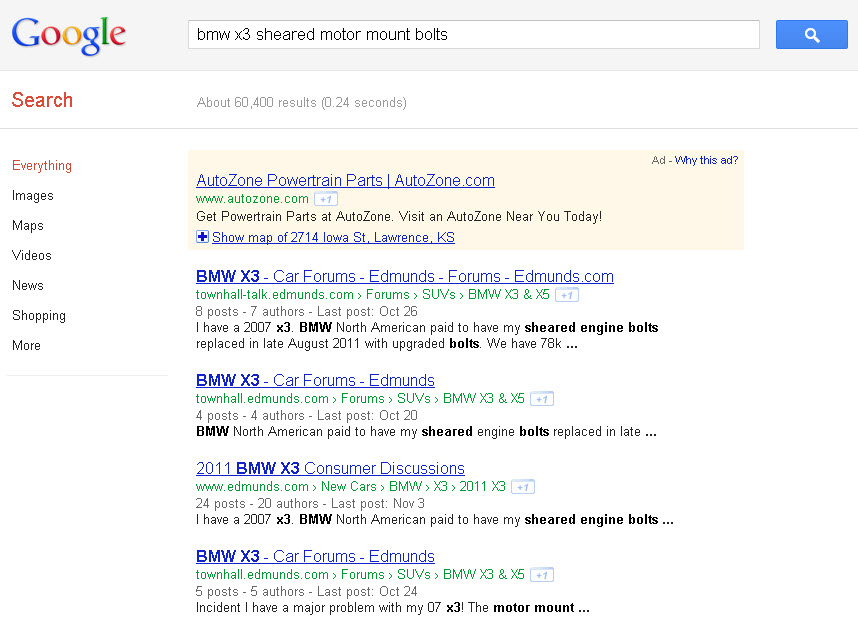Open the Why this ad? link
Viewport: 858px width, 620px height.
706,160
